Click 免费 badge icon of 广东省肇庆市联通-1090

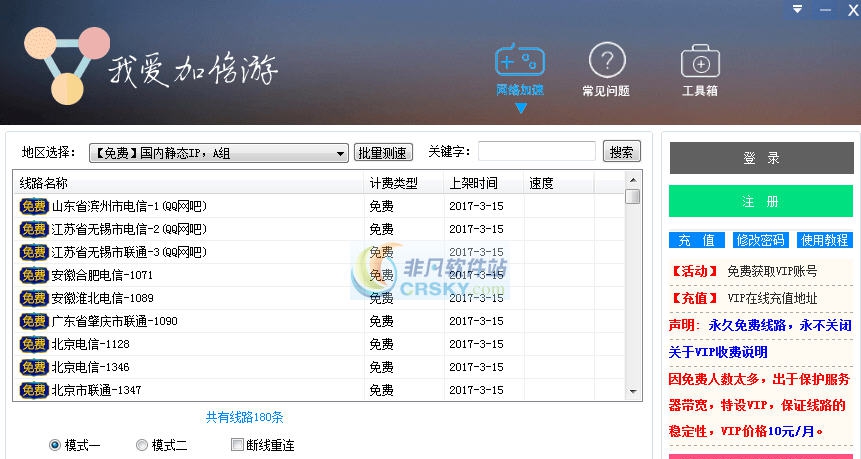point(34,321)
